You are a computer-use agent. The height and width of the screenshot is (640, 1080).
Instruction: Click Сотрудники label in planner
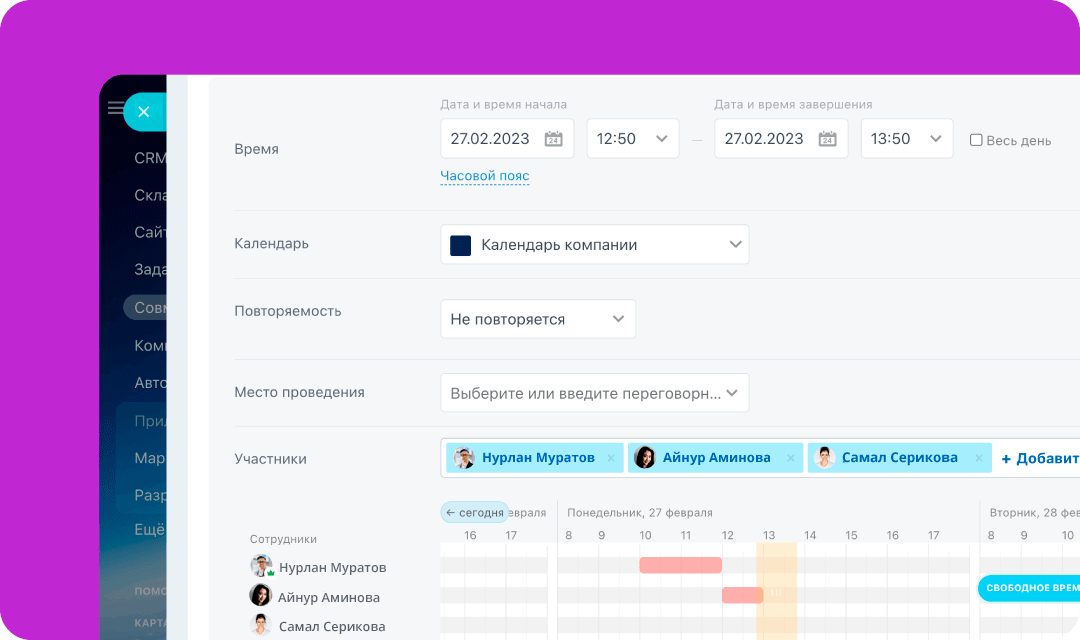click(x=283, y=539)
